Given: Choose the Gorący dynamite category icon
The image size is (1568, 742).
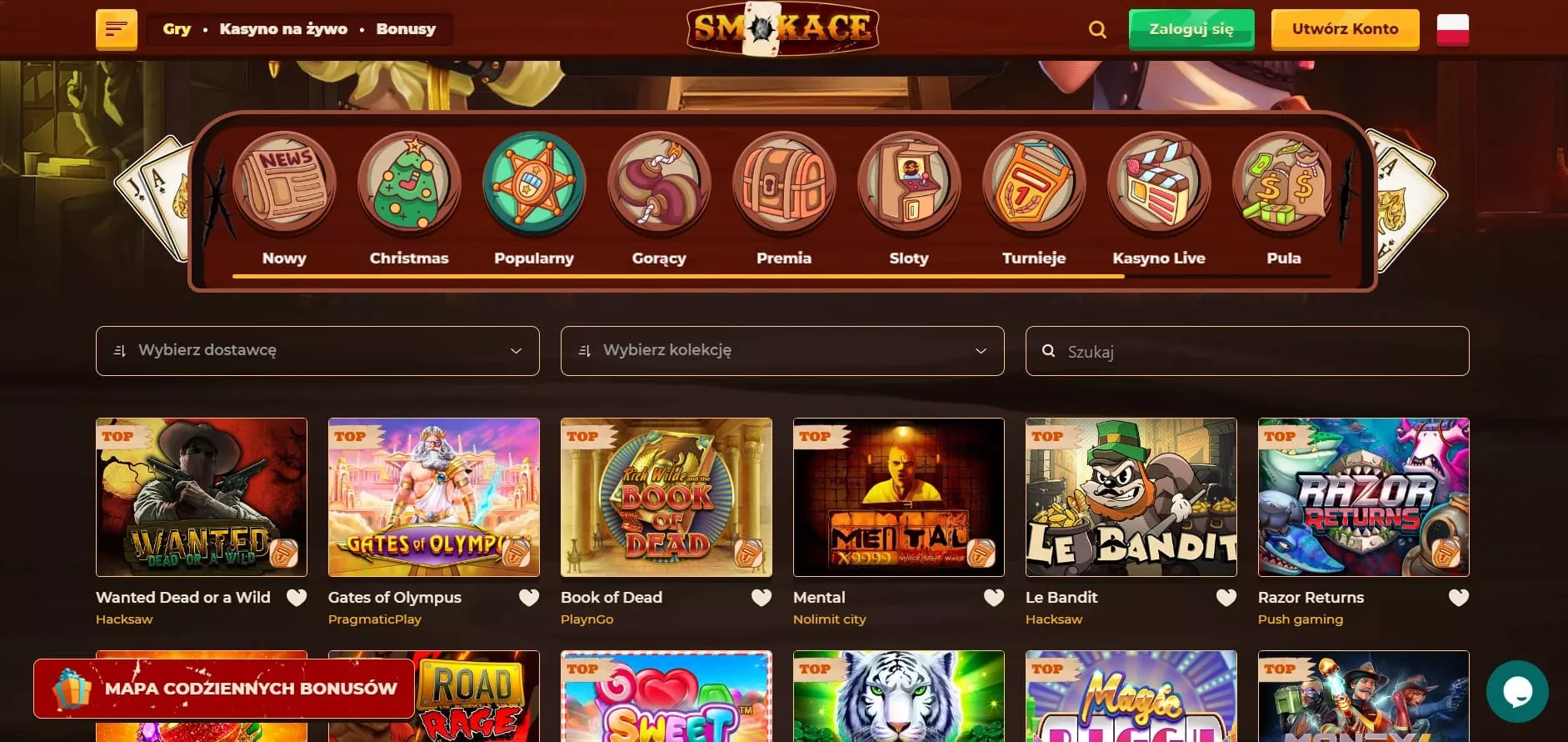Looking at the screenshot, I should click(x=659, y=183).
